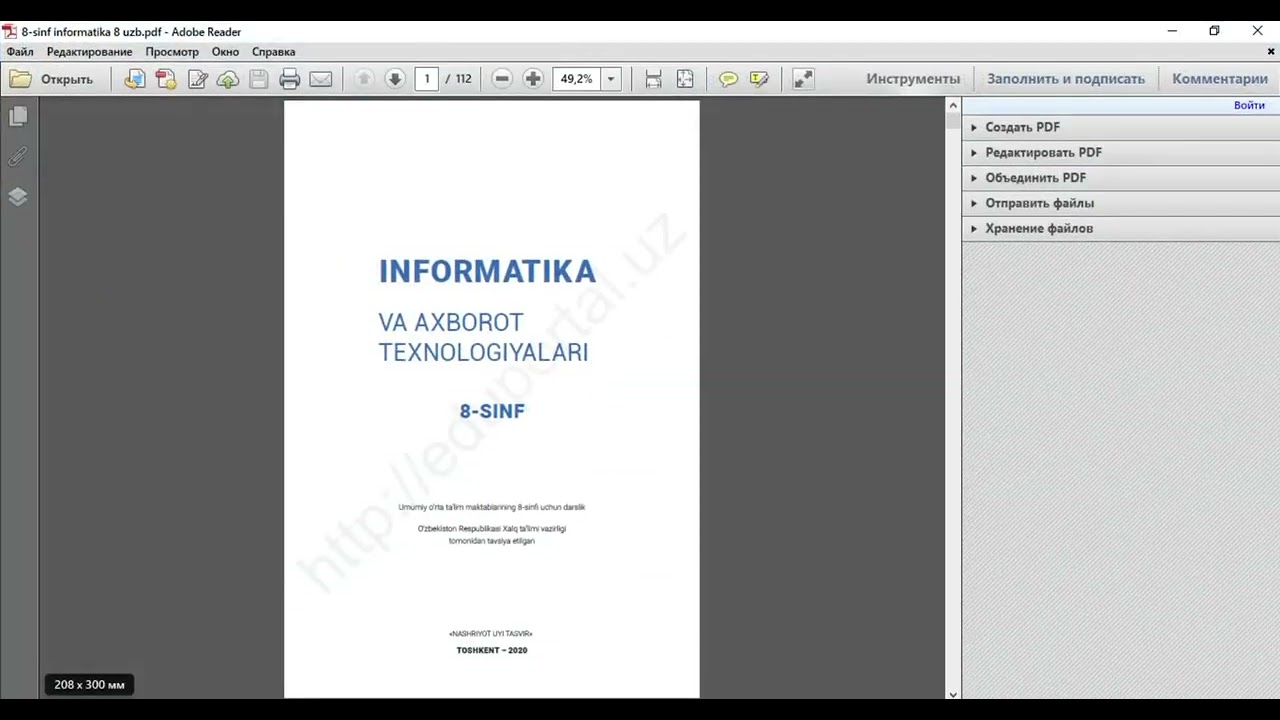Image resolution: width=1280 pixels, height=720 pixels.
Task: Open the Заполнить и подписать pane
Action: click(1066, 79)
